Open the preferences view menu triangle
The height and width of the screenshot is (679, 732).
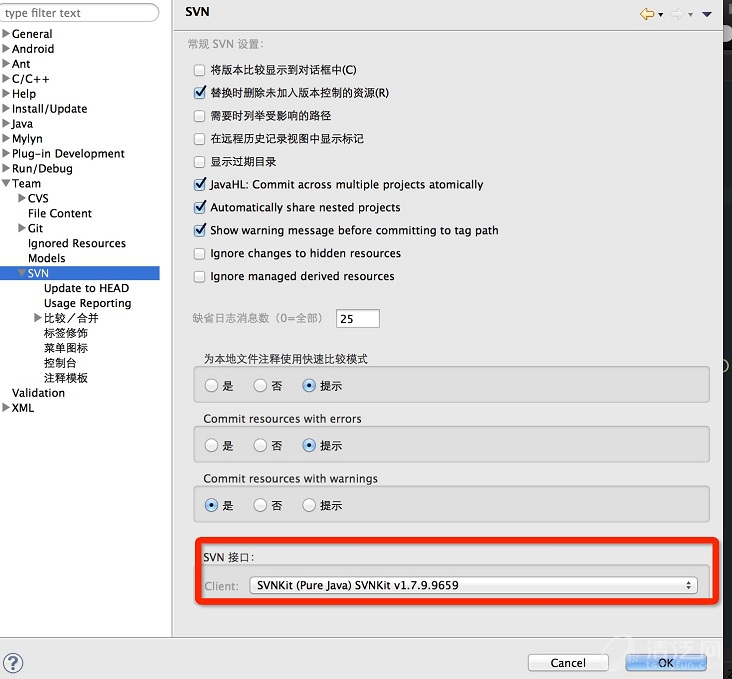pos(708,14)
